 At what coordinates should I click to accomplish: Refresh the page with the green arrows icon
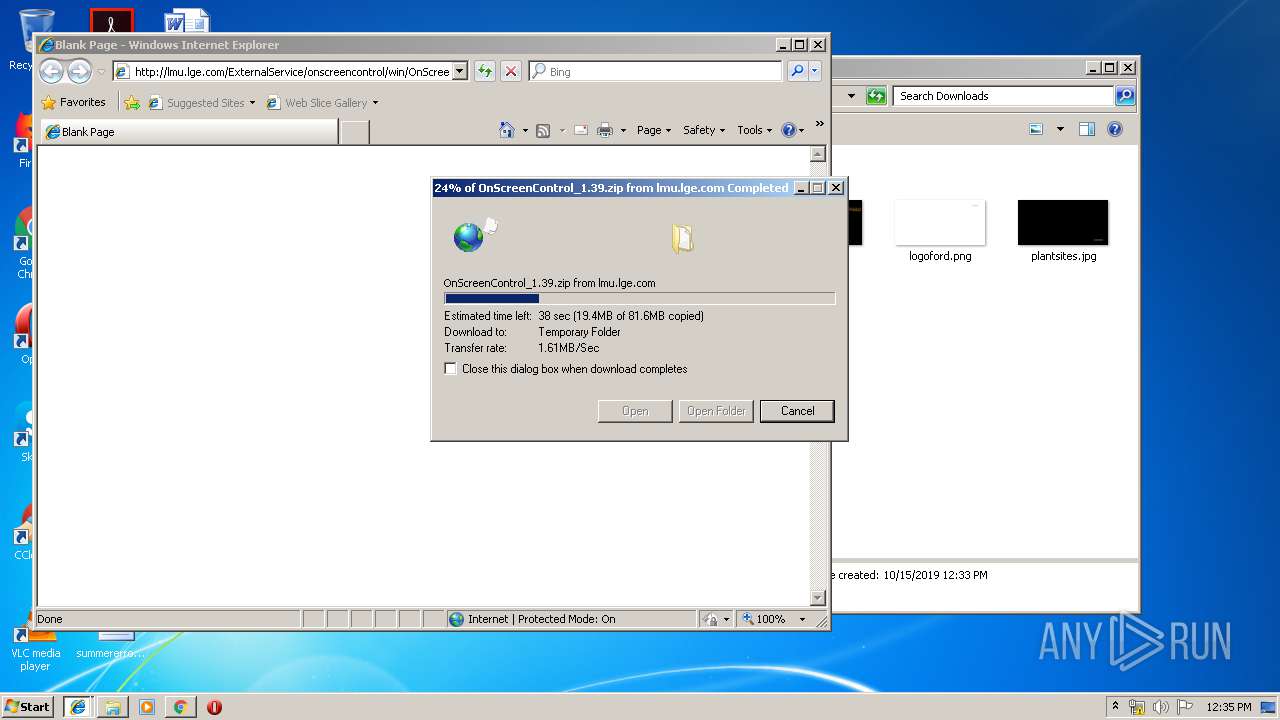pyautogui.click(x=485, y=72)
